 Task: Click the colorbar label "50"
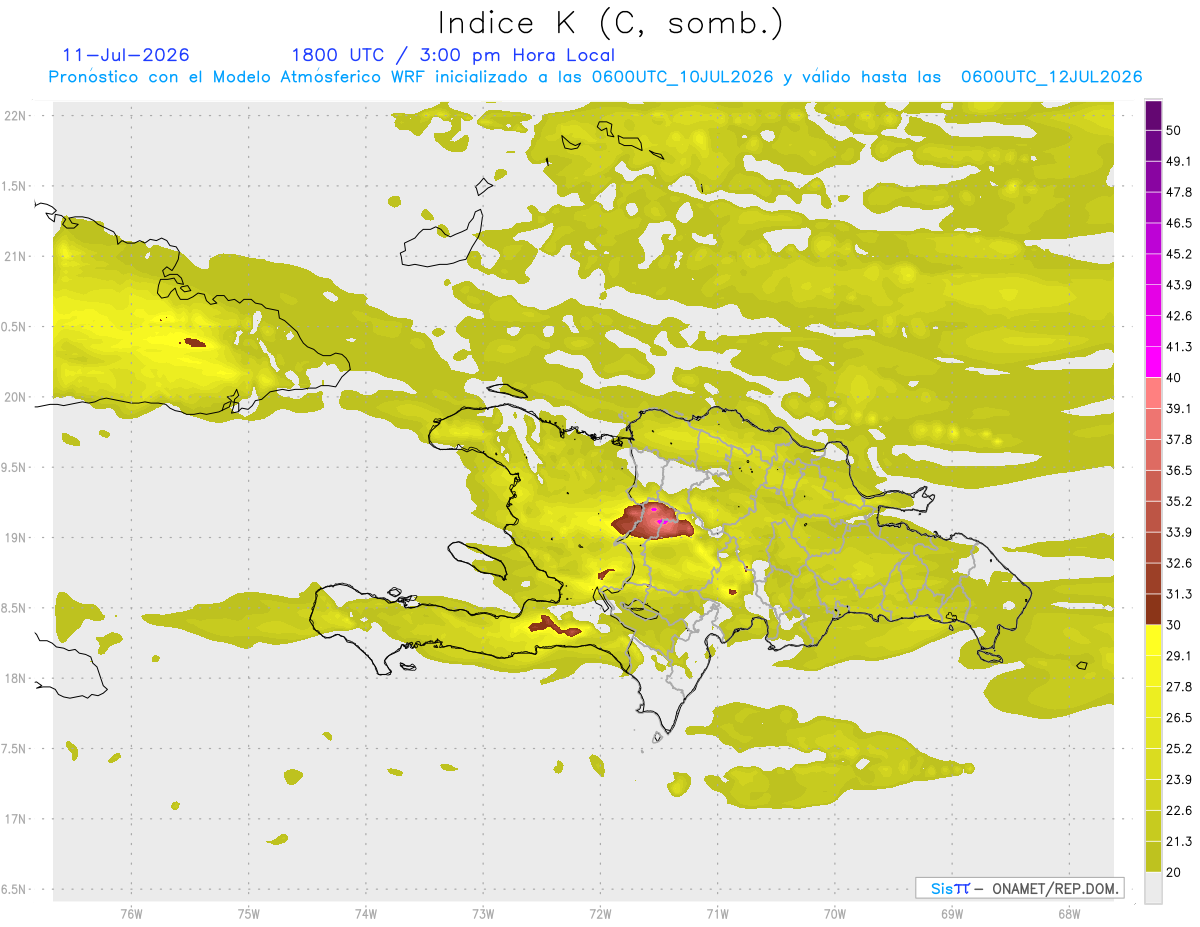pos(1174,130)
